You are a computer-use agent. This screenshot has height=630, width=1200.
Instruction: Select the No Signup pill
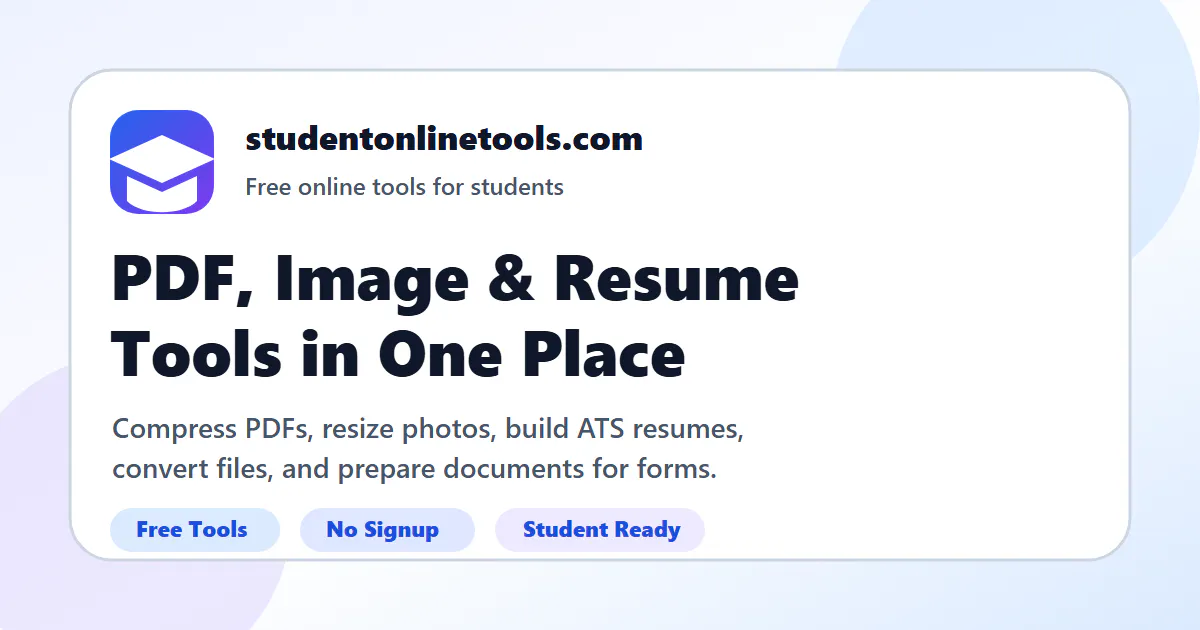[x=387, y=530]
